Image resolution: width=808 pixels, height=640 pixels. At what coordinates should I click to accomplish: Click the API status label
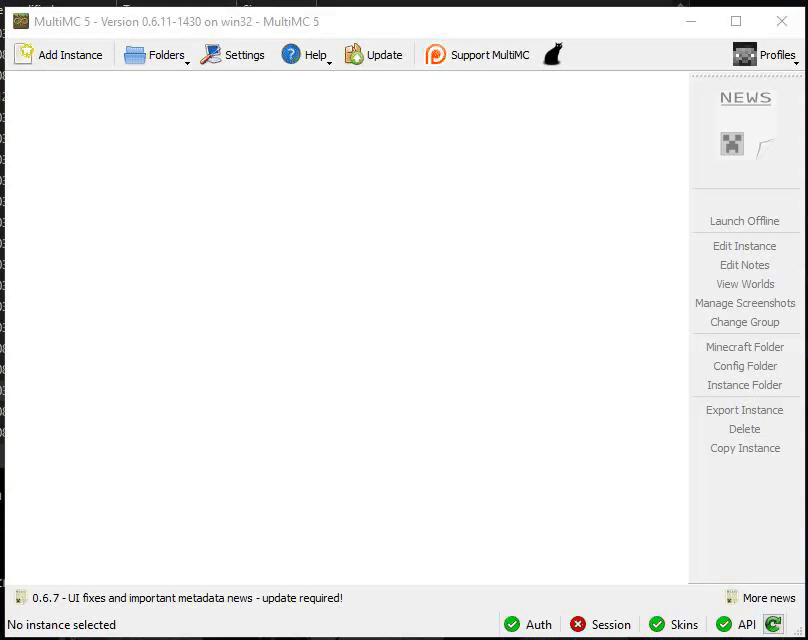pos(747,625)
